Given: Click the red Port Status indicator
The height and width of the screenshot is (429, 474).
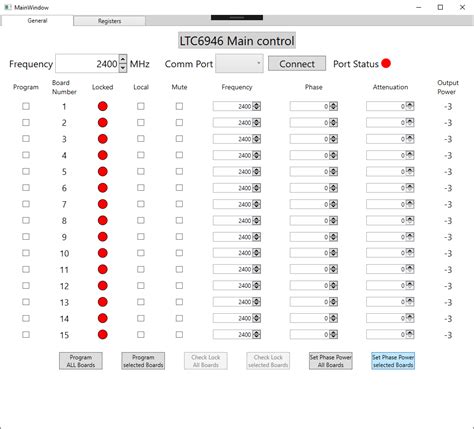Looking at the screenshot, I should coord(386,63).
